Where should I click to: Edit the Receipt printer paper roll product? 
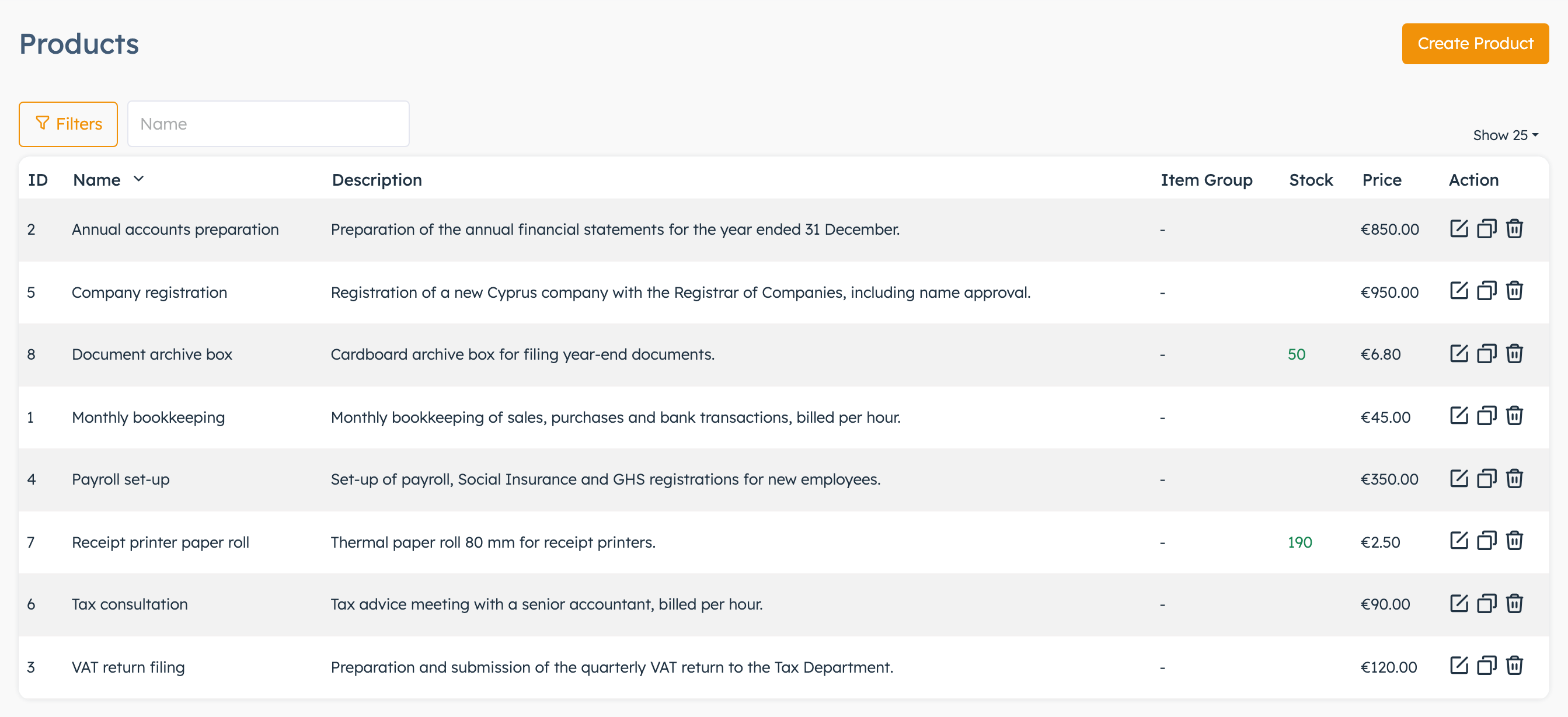[1459, 541]
